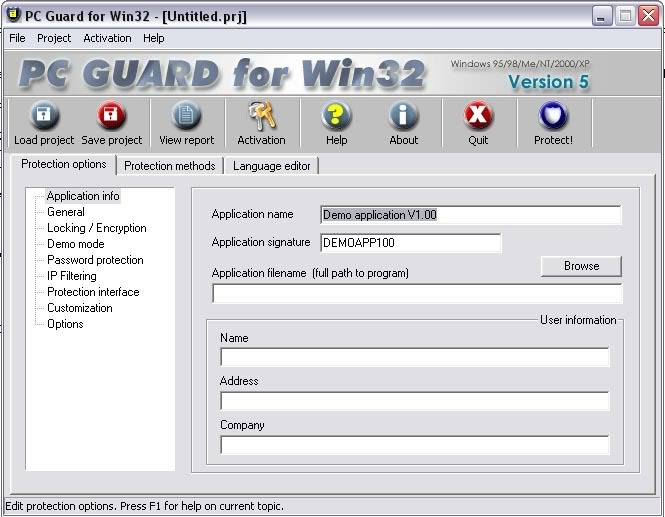Viewport: 665px width, 517px height.
Task: Click the Application filename input field
Action: (417, 293)
